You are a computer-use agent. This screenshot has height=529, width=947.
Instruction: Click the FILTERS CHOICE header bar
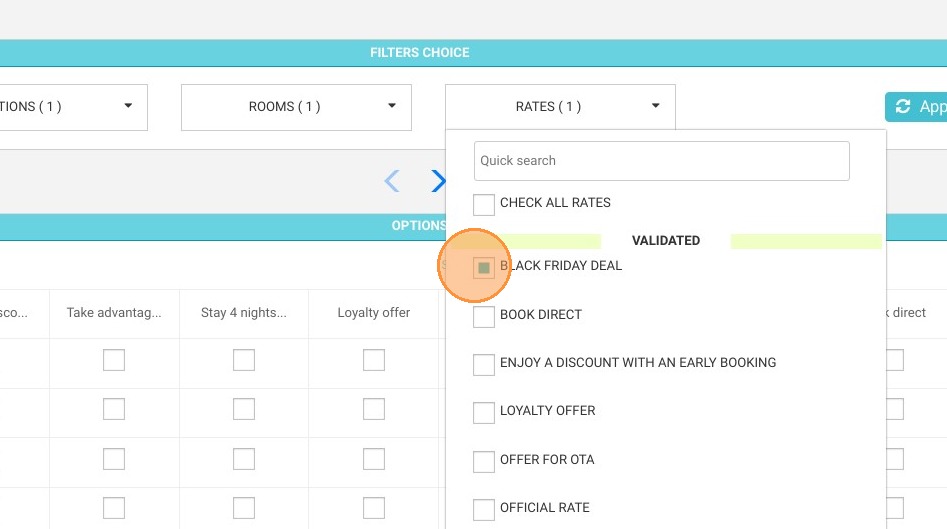pyautogui.click(x=474, y=53)
